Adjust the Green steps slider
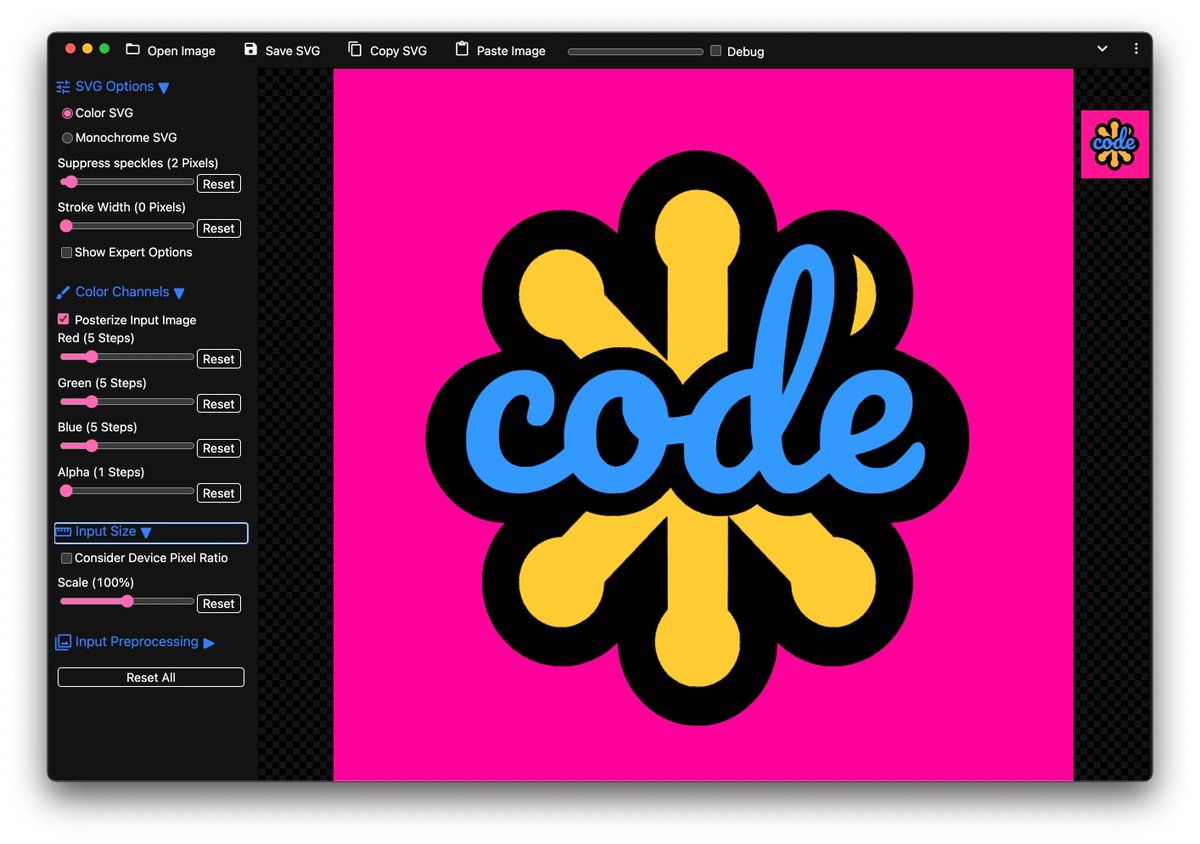This screenshot has width=1200, height=844. (x=127, y=401)
